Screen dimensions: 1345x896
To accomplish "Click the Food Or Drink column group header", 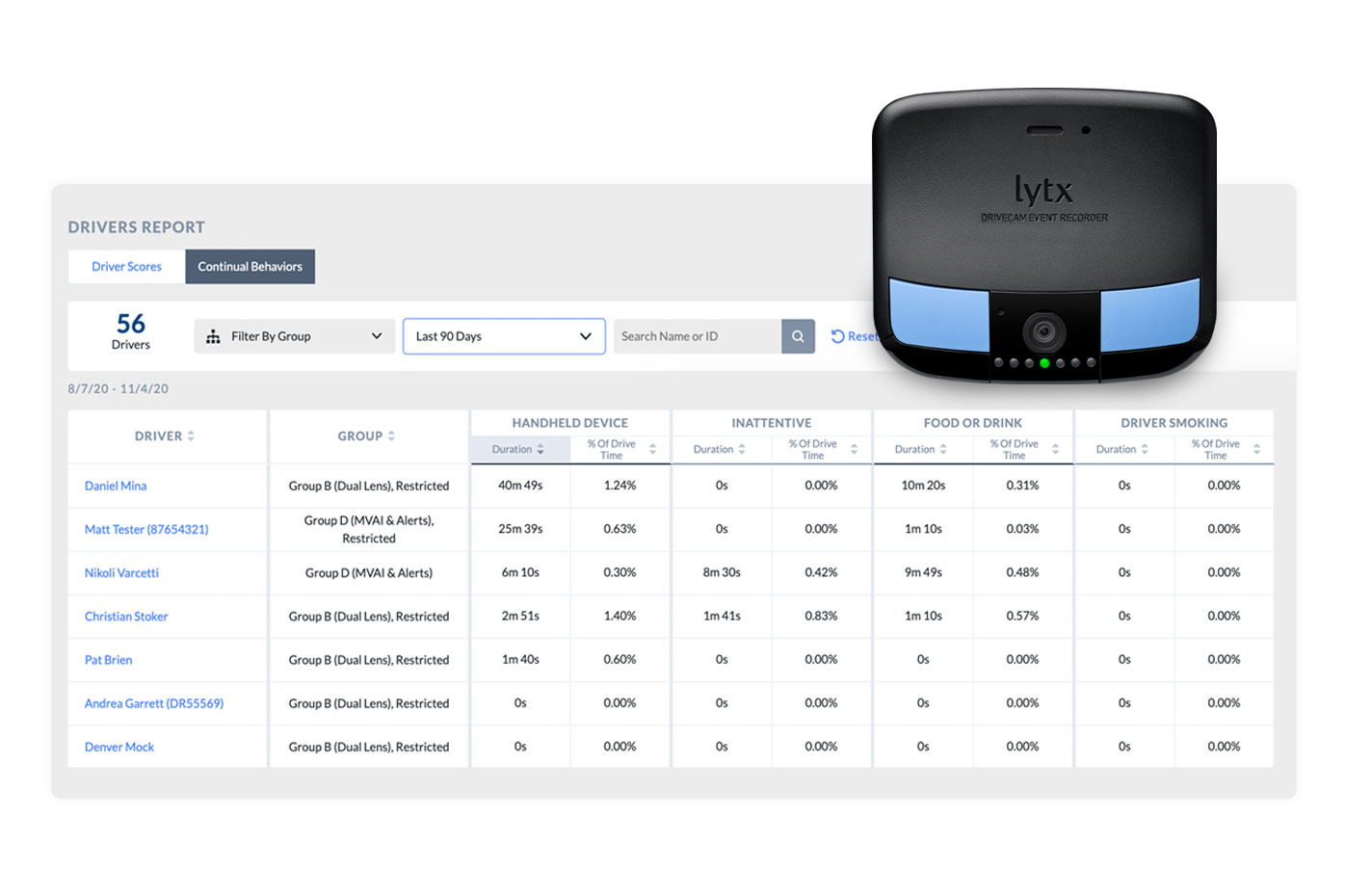I will (x=973, y=423).
